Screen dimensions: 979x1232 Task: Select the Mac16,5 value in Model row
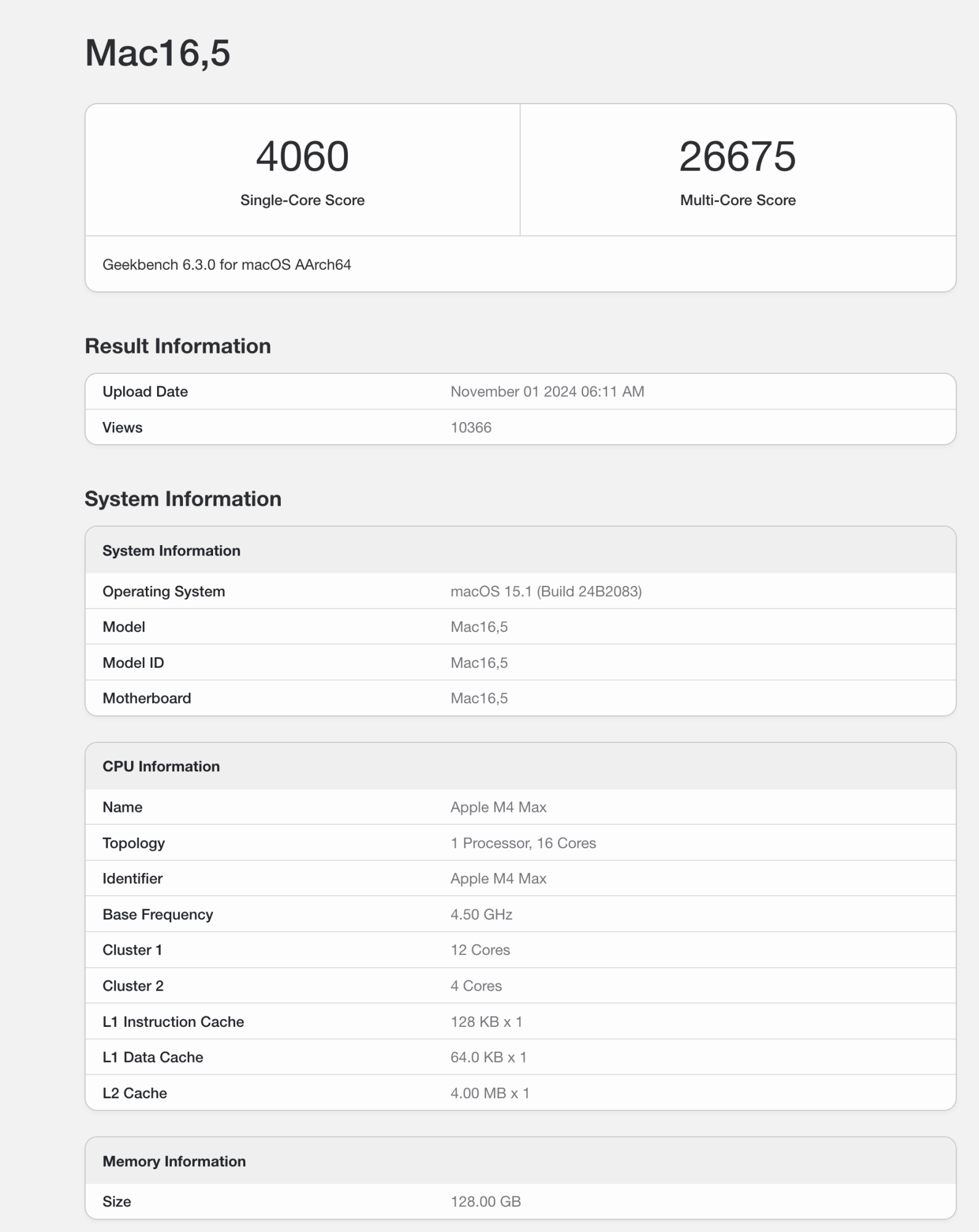click(479, 627)
